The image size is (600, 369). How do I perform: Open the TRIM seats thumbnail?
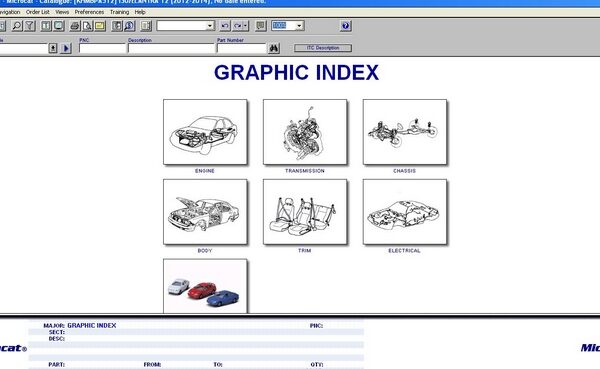(x=305, y=212)
